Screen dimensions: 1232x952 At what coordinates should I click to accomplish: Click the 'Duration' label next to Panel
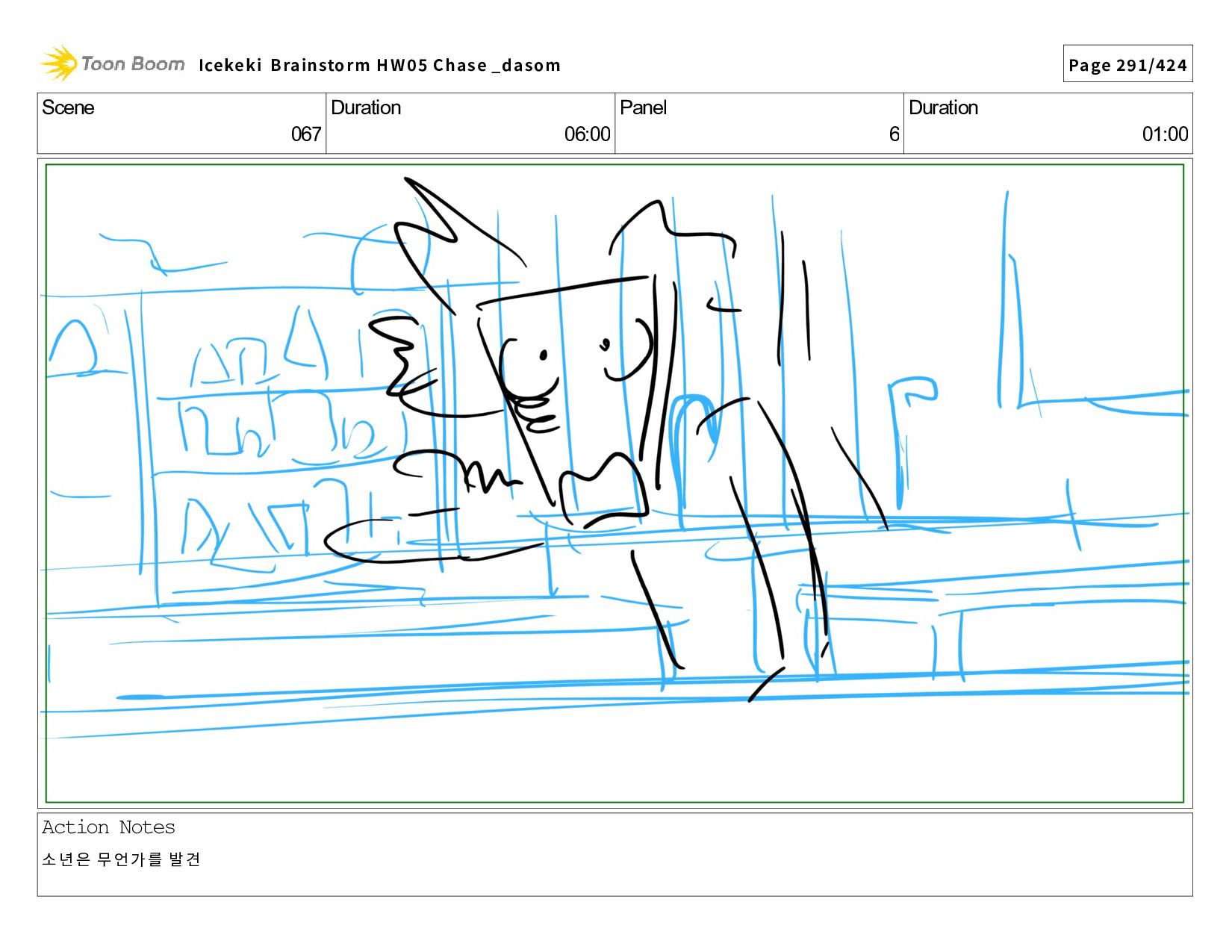click(x=943, y=108)
